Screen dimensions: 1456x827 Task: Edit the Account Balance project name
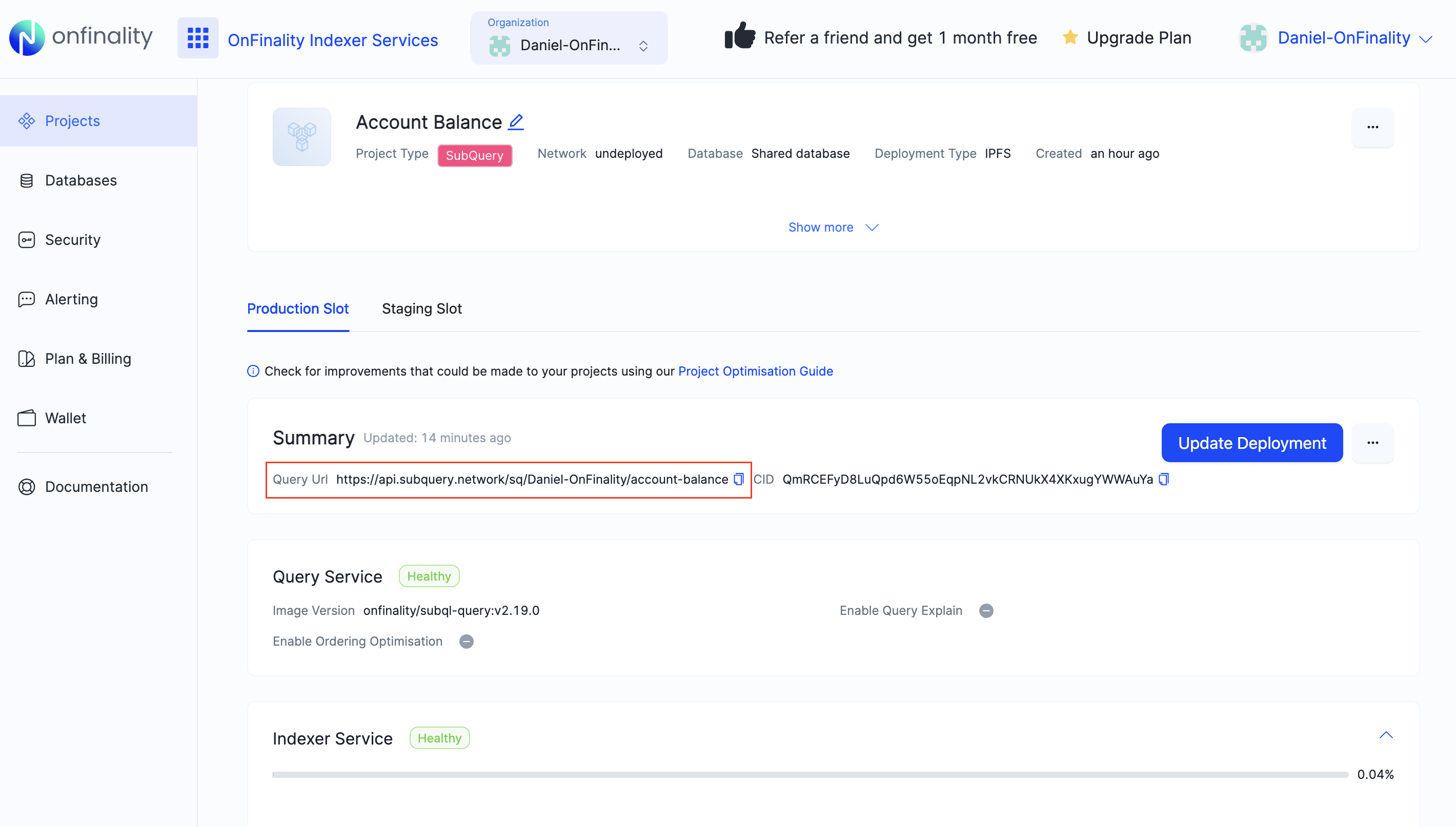tap(515, 121)
